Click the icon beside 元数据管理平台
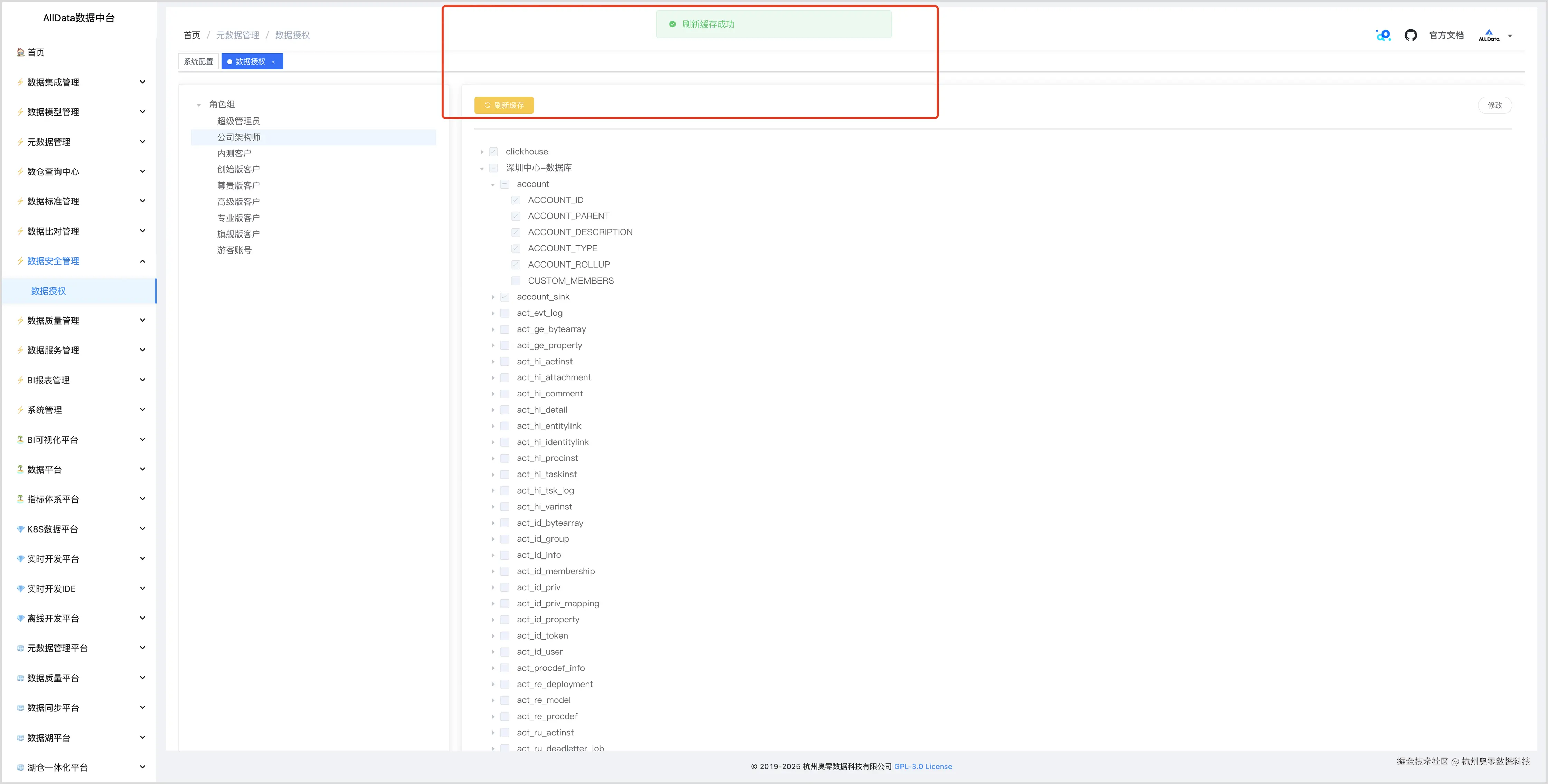 [x=20, y=648]
